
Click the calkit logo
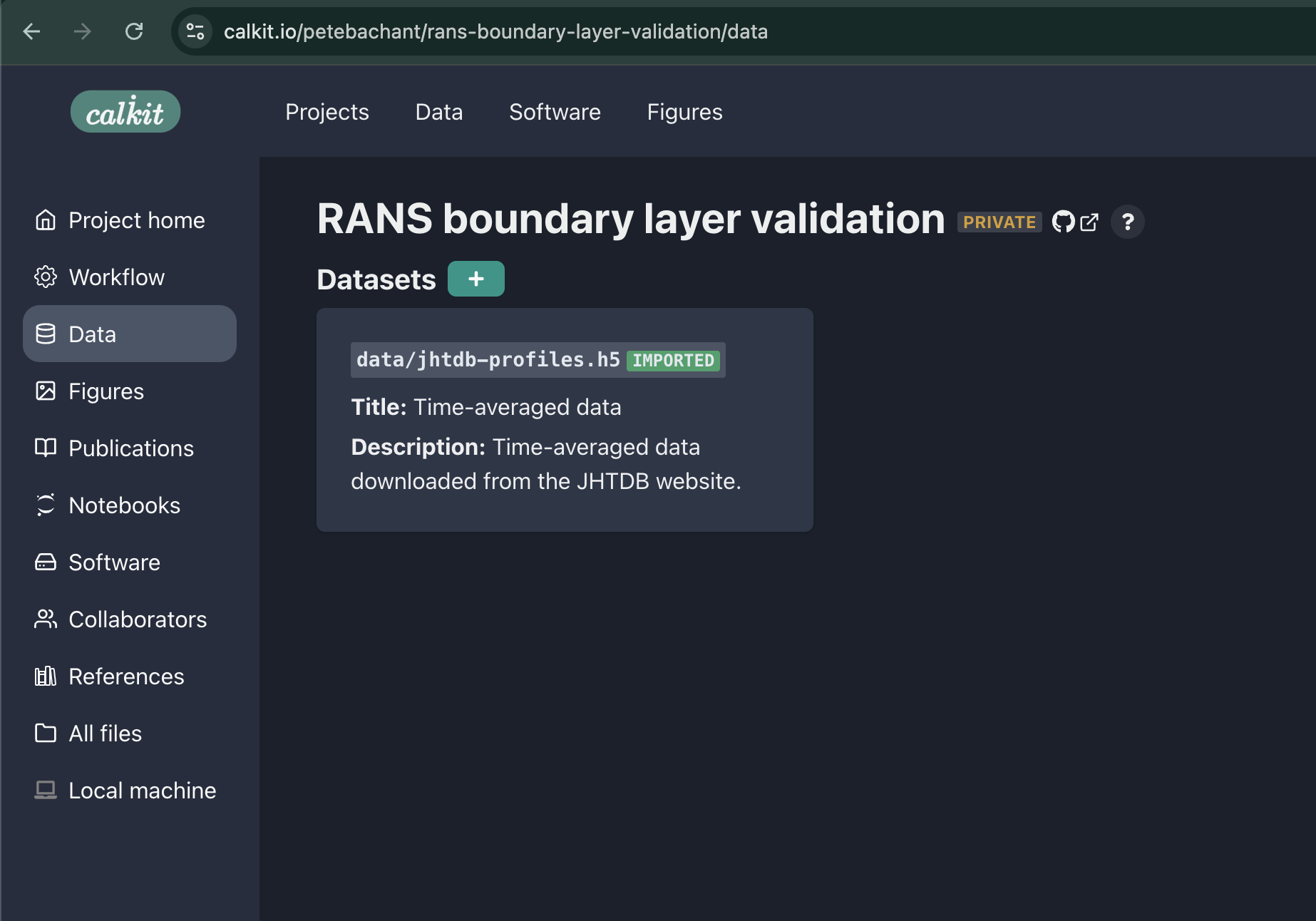tap(125, 111)
